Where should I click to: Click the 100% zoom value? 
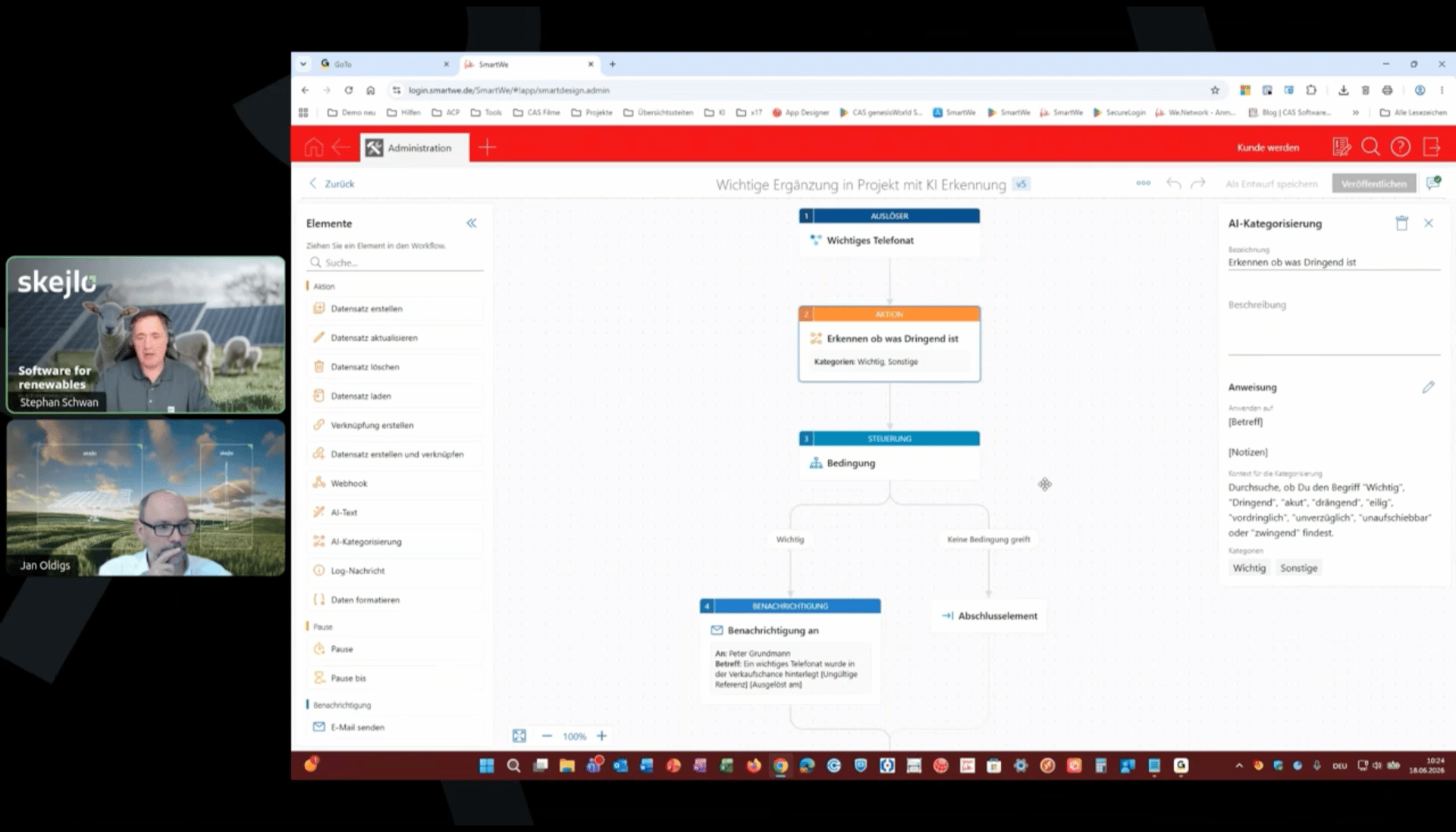tap(574, 736)
